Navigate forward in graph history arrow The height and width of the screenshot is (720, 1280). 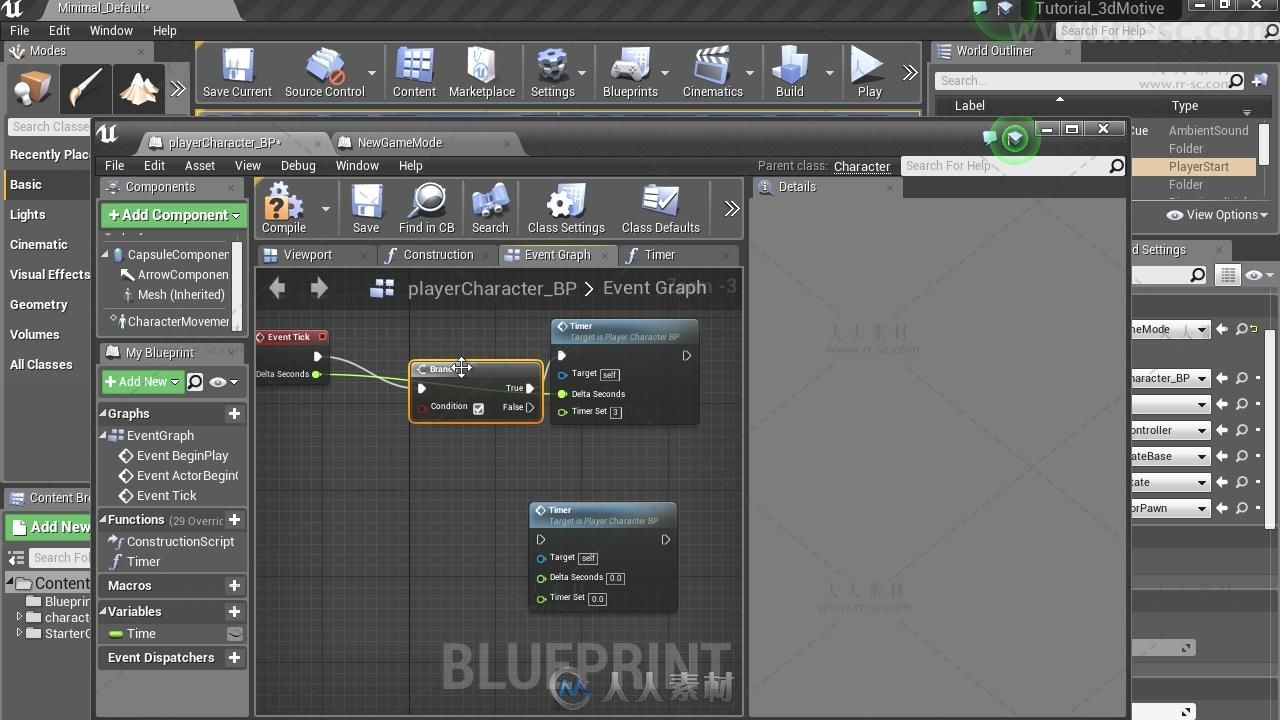(x=319, y=288)
